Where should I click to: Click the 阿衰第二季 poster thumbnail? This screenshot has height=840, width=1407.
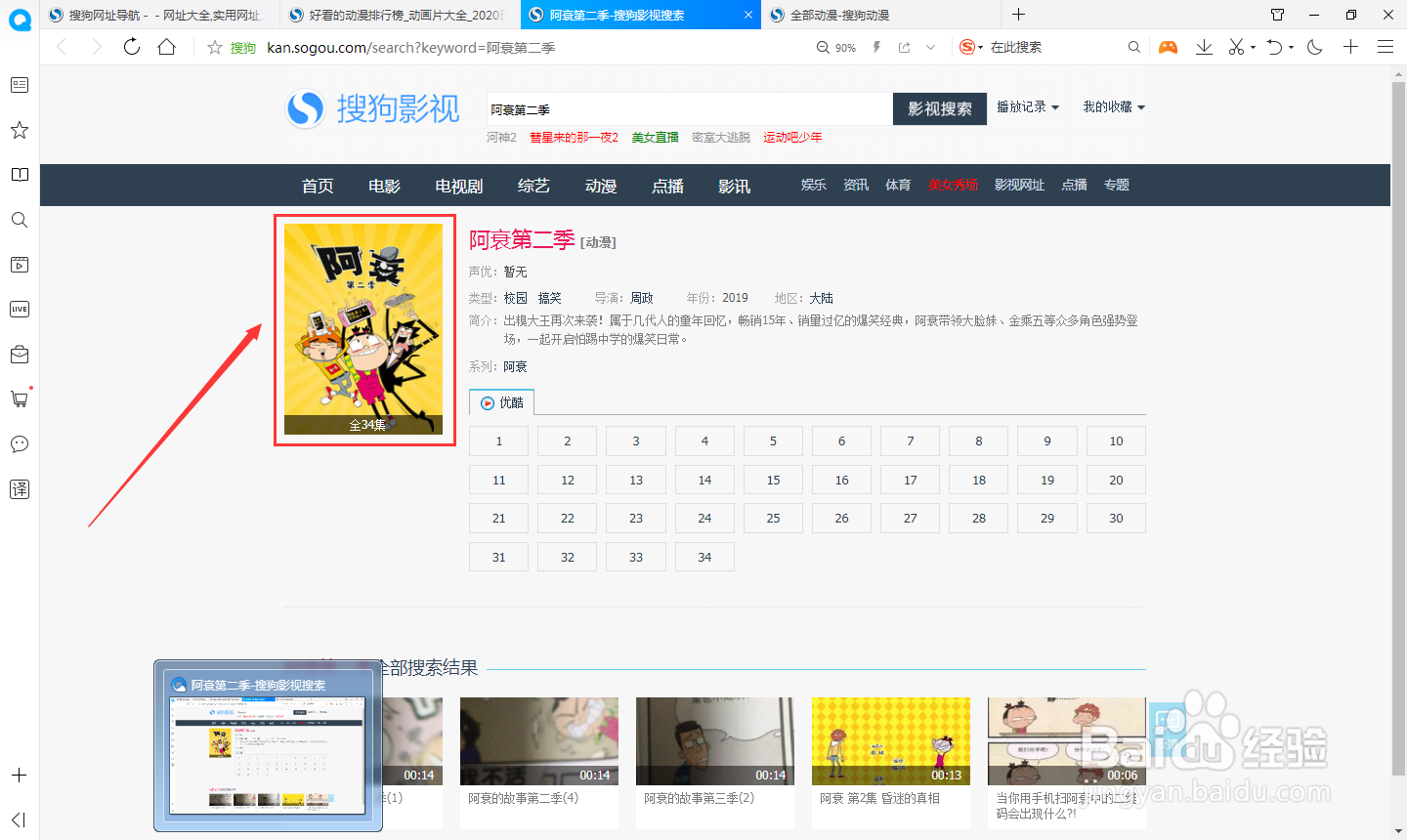click(363, 329)
